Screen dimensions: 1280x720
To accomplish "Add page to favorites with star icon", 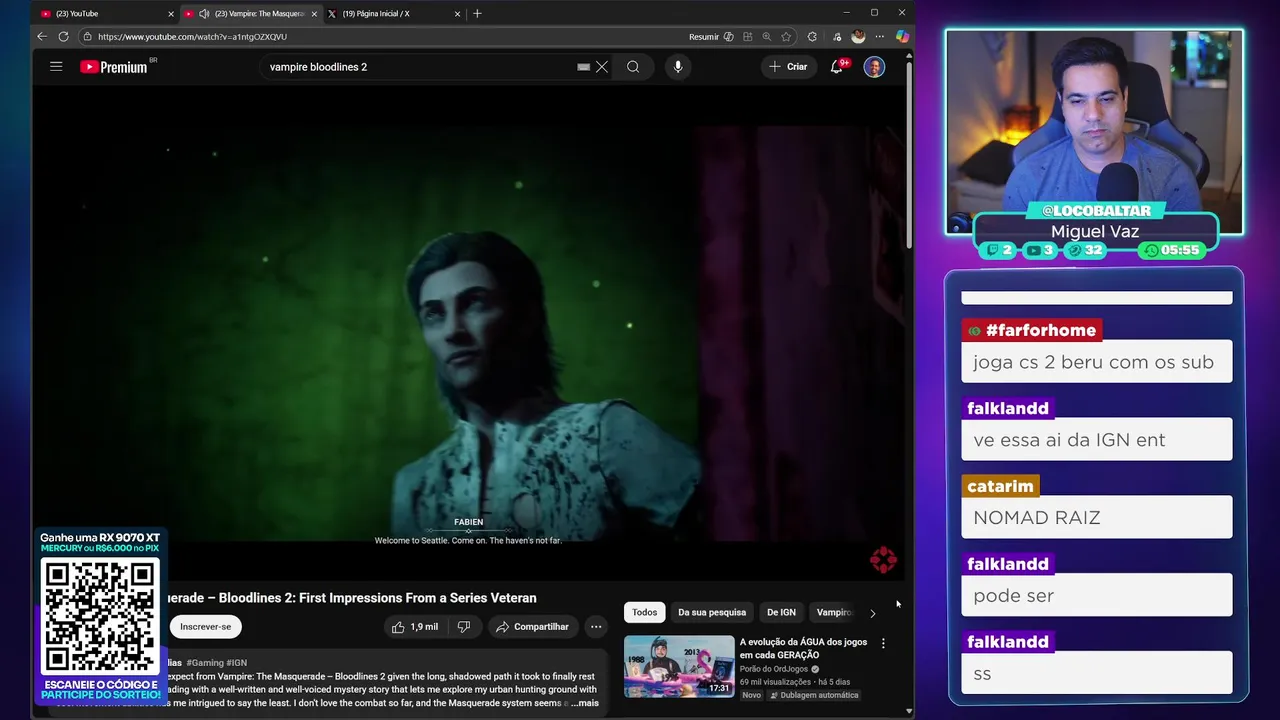I will [x=786, y=37].
